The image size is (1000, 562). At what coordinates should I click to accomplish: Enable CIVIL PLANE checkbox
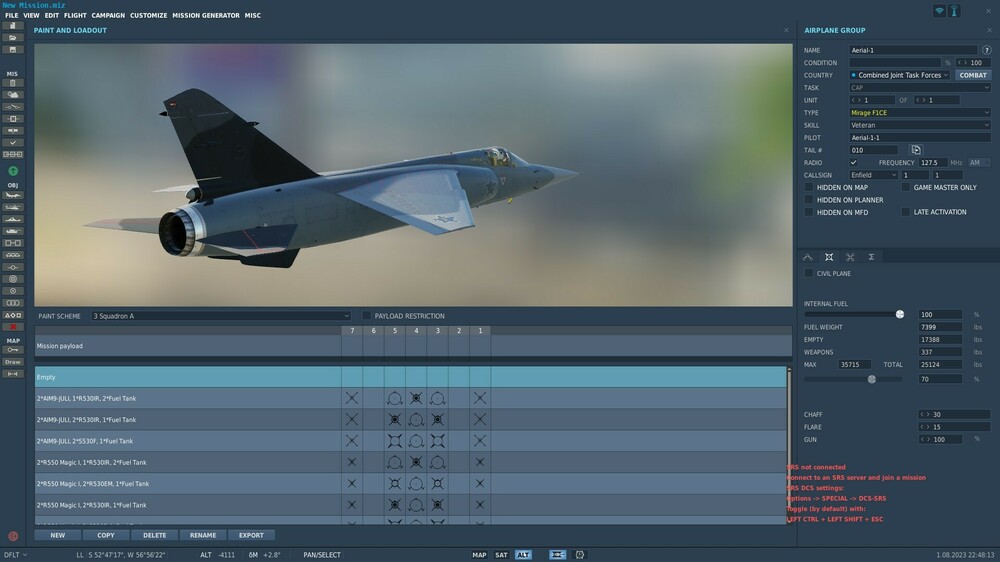point(809,273)
